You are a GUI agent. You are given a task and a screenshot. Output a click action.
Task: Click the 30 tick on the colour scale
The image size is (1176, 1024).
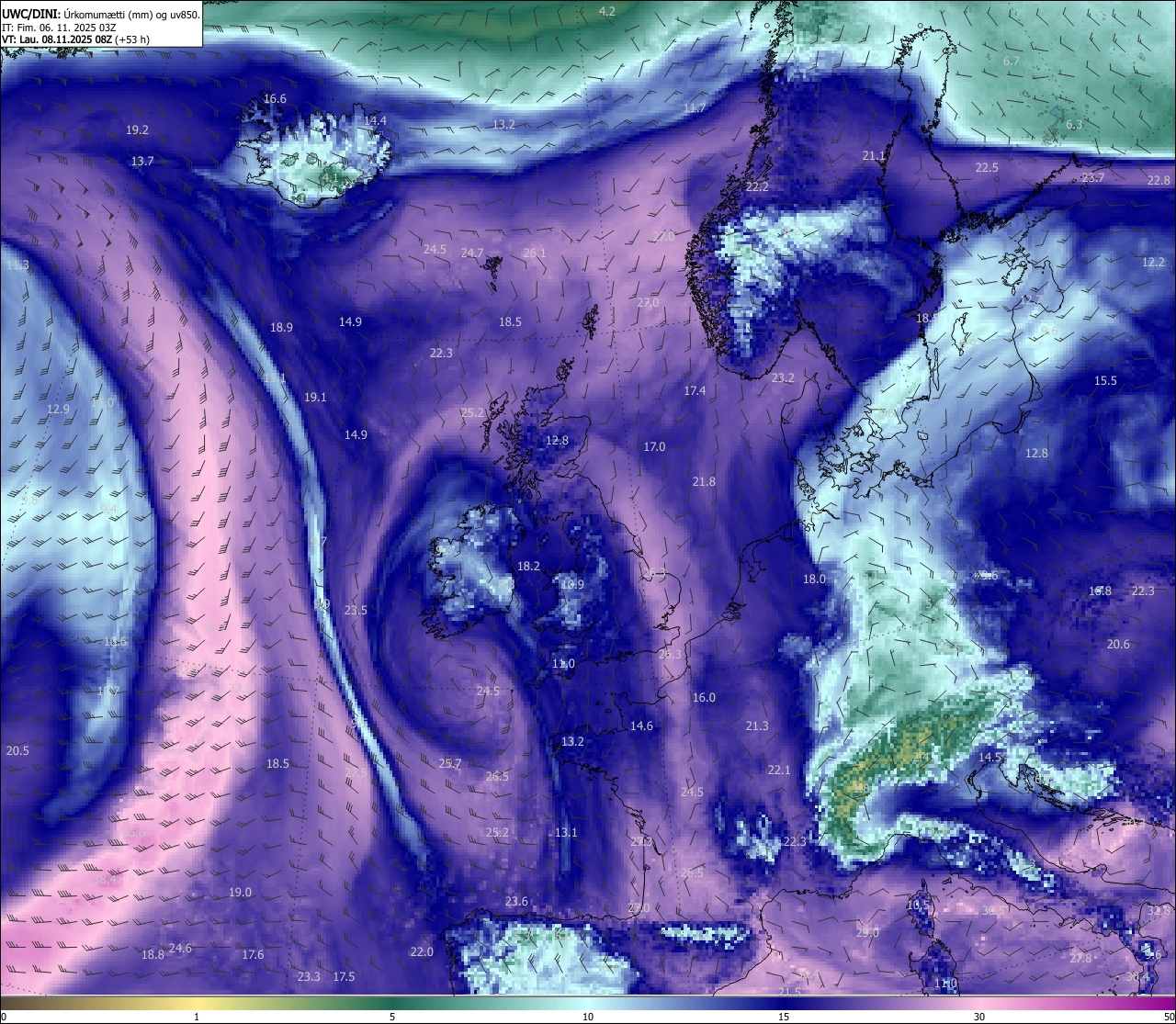979,1016
